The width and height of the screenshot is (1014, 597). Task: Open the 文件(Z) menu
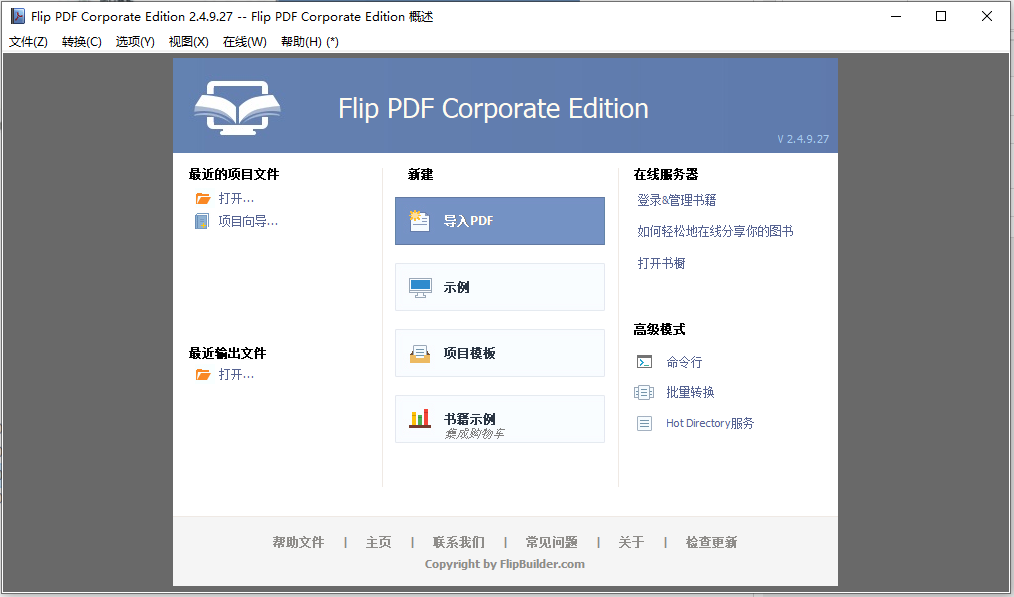[x=28, y=42]
